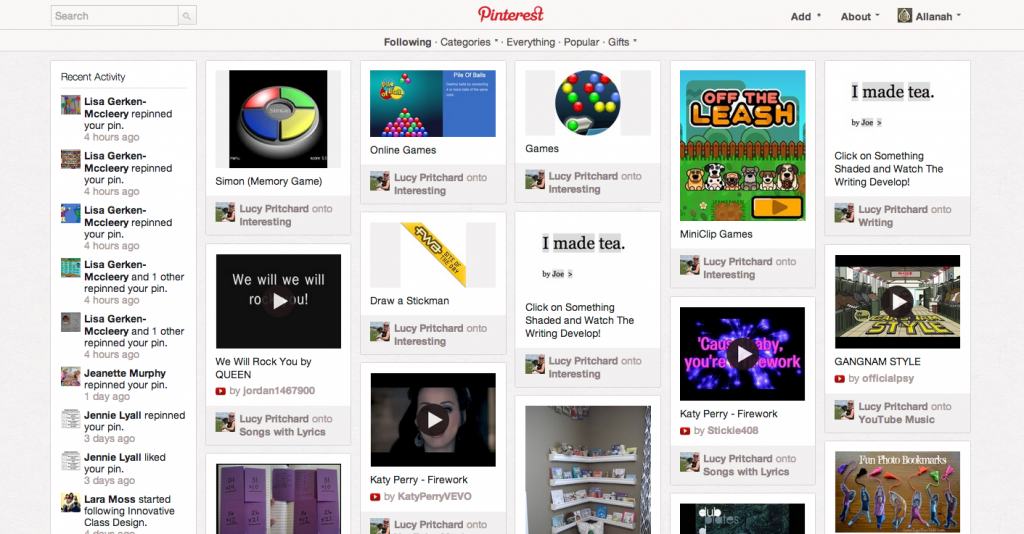Open the Off The Leash pin image
Image resolution: width=1024 pixels, height=534 pixels.
(743, 146)
